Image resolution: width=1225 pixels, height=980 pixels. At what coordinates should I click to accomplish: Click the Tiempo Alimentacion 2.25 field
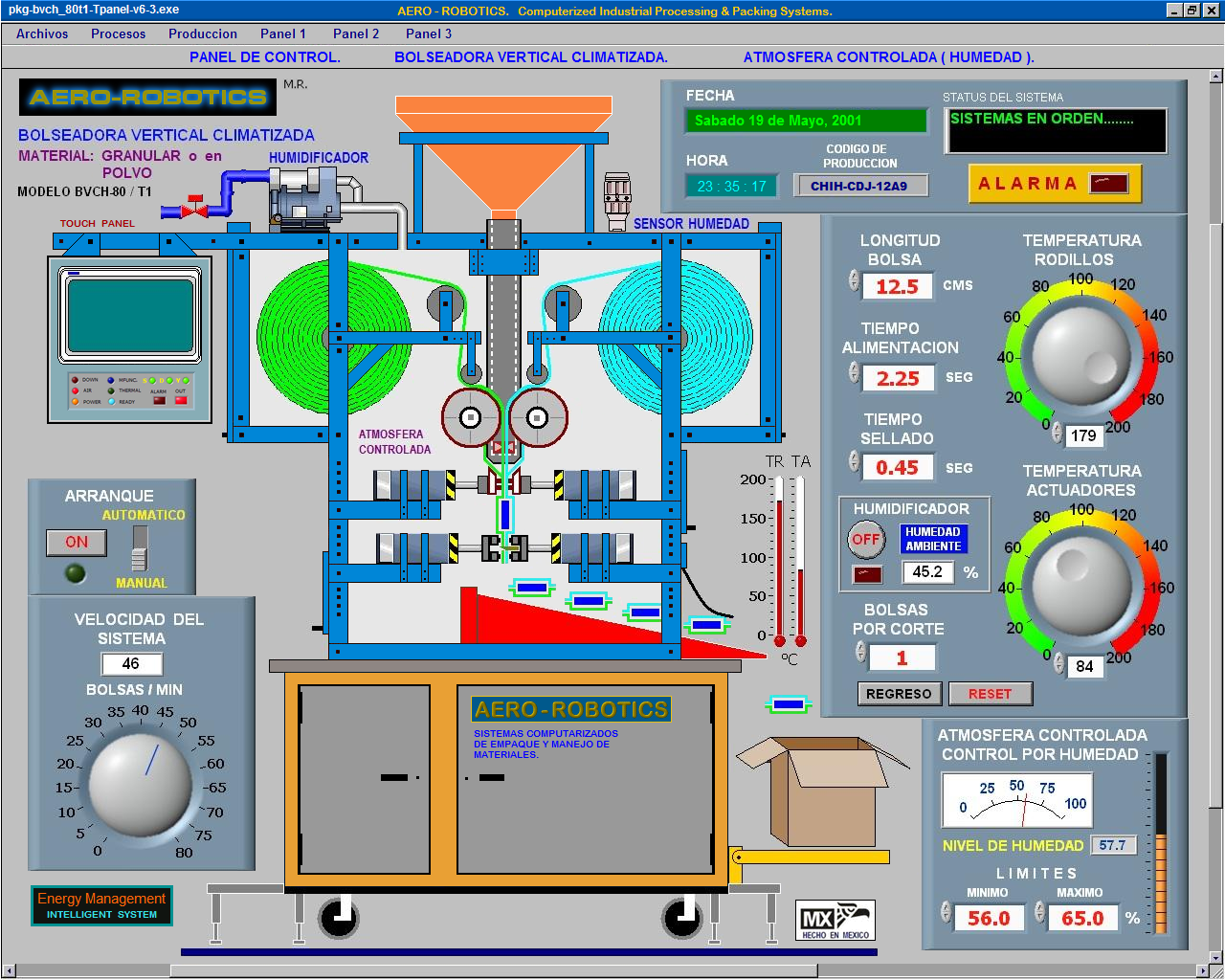pos(898,378)
